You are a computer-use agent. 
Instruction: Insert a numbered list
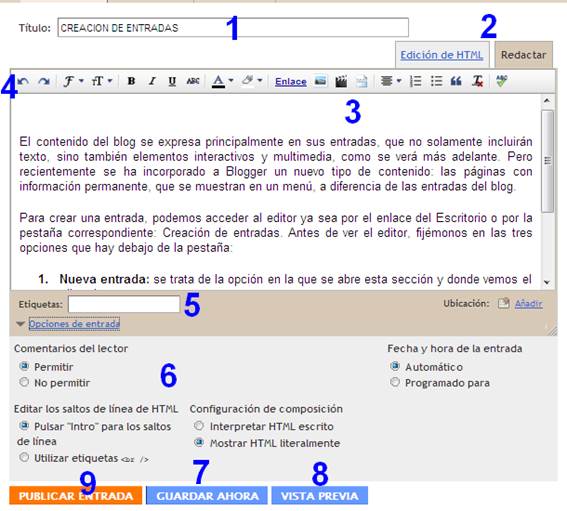click(x=415, y=81)
